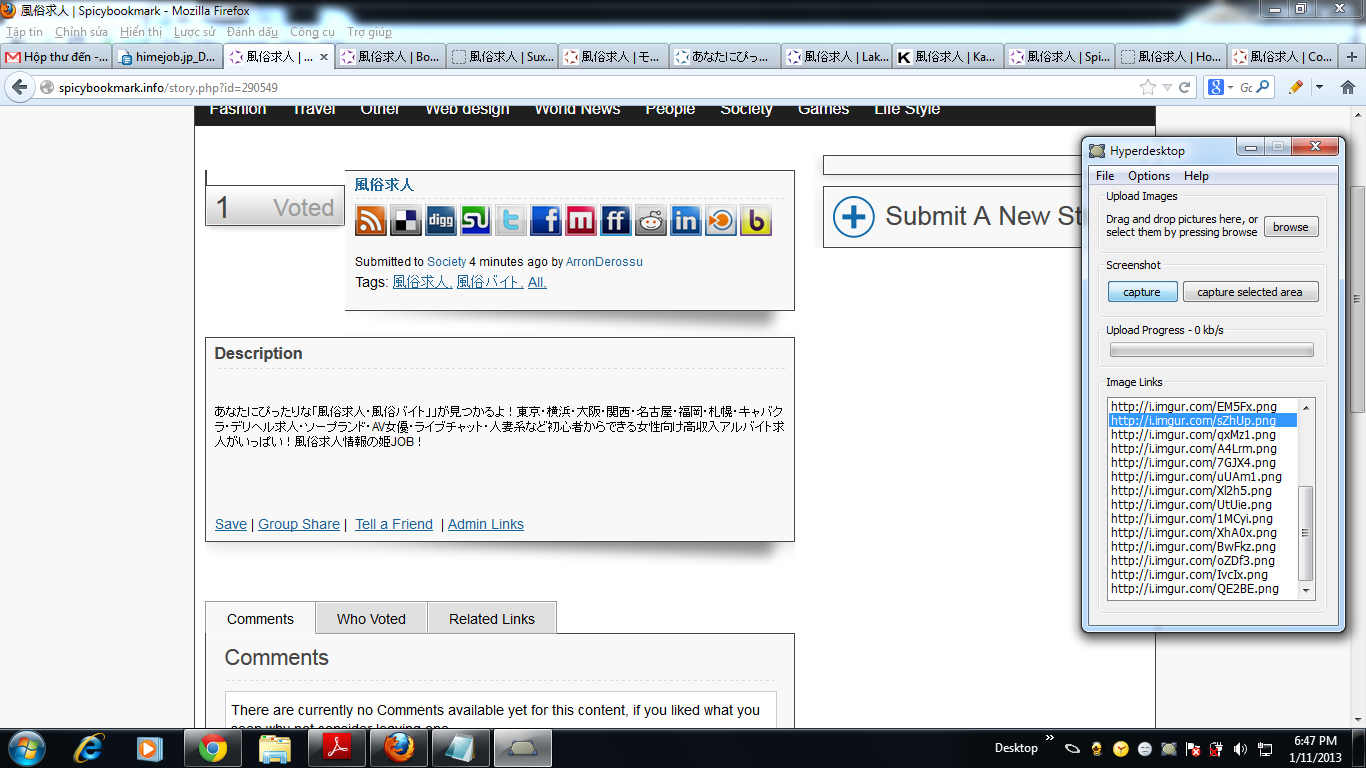1366x768 pixels.
Task: Click the Society category link in the submission line
Action: [x=447, y=261]
